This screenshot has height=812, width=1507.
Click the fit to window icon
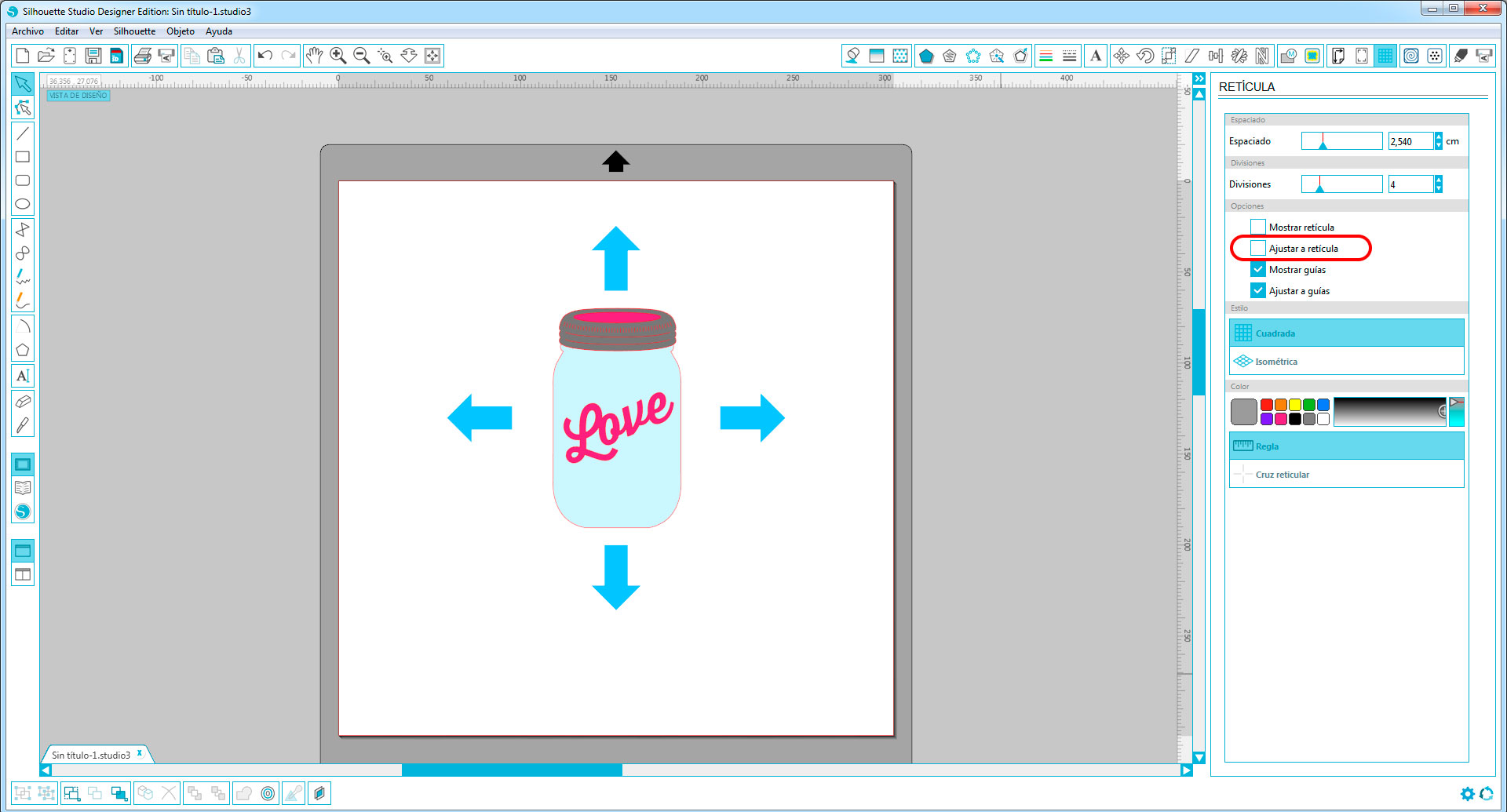pos(432,56)
